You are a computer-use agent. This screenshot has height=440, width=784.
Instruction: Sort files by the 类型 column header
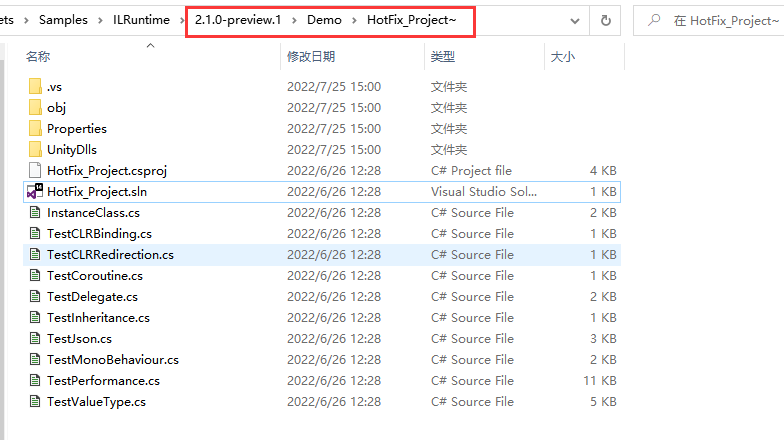point(442,56)
